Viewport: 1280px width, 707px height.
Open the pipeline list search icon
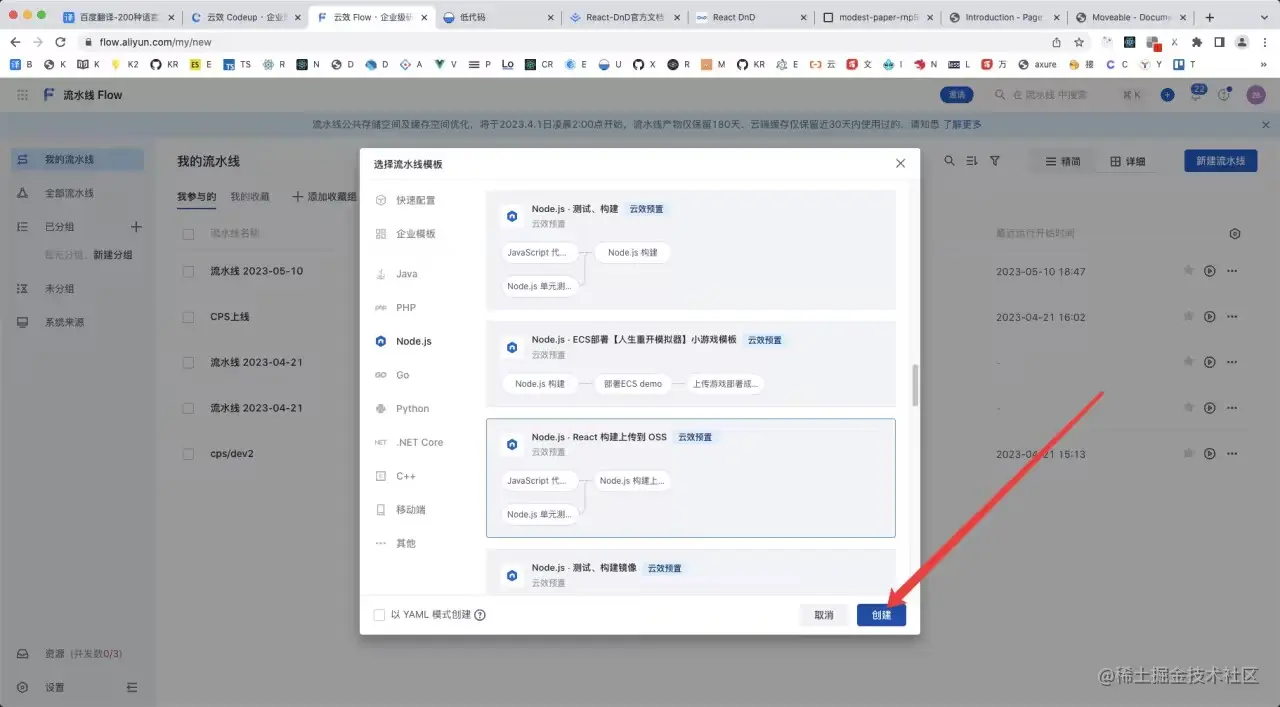click(950, 161)
